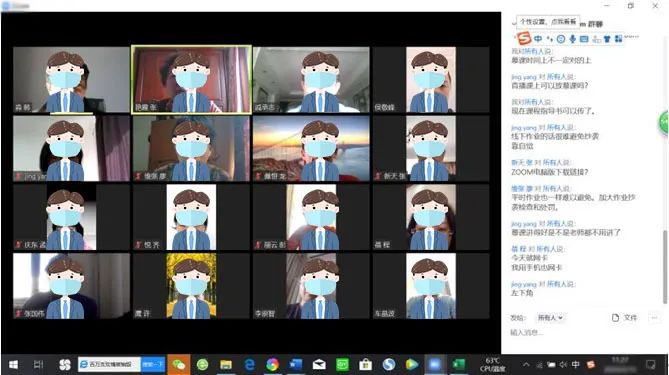Click the blue 搜索一下 search button
669x375 pixels.
tap(153, 364)
